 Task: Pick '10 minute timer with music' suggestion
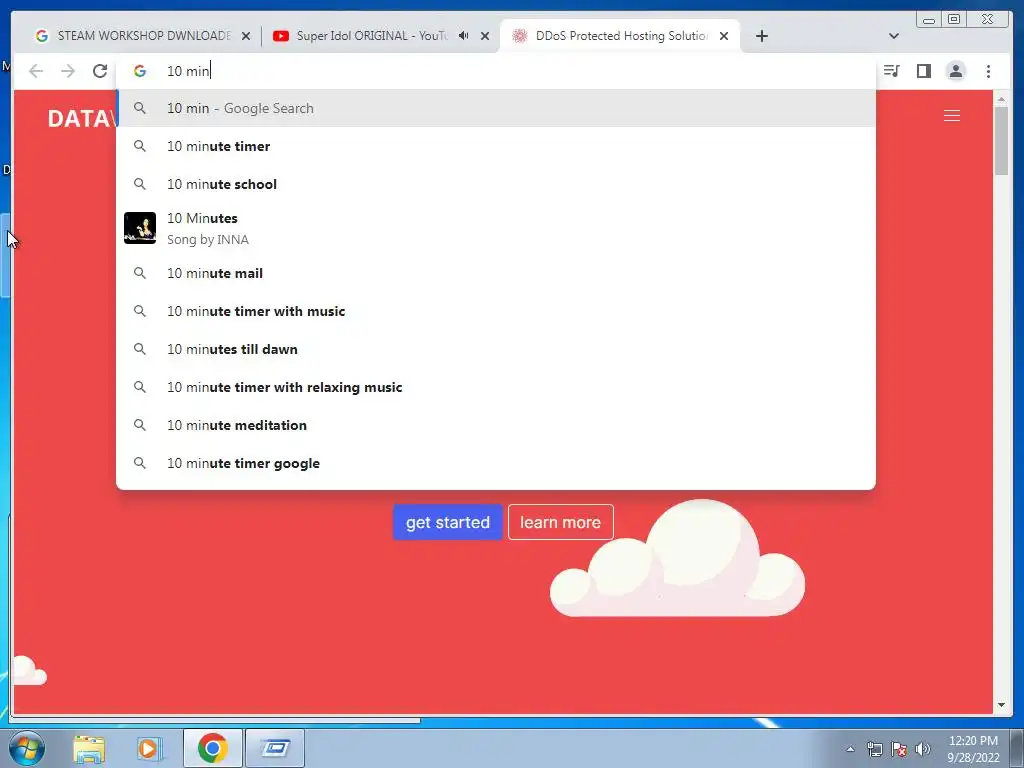click(x=496, y=311)
